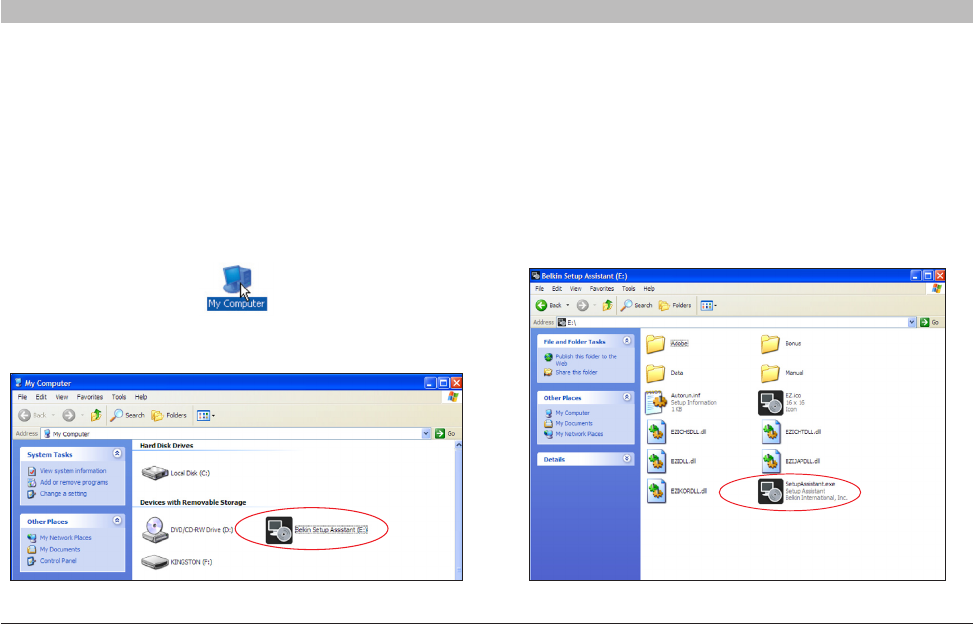Open Tools menu in Belkin window
973x624 pixels.
[x=629, y=288]
